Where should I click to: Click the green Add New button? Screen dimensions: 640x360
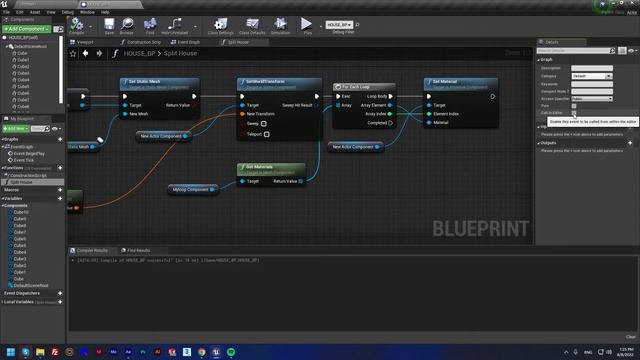pos(16,129)
